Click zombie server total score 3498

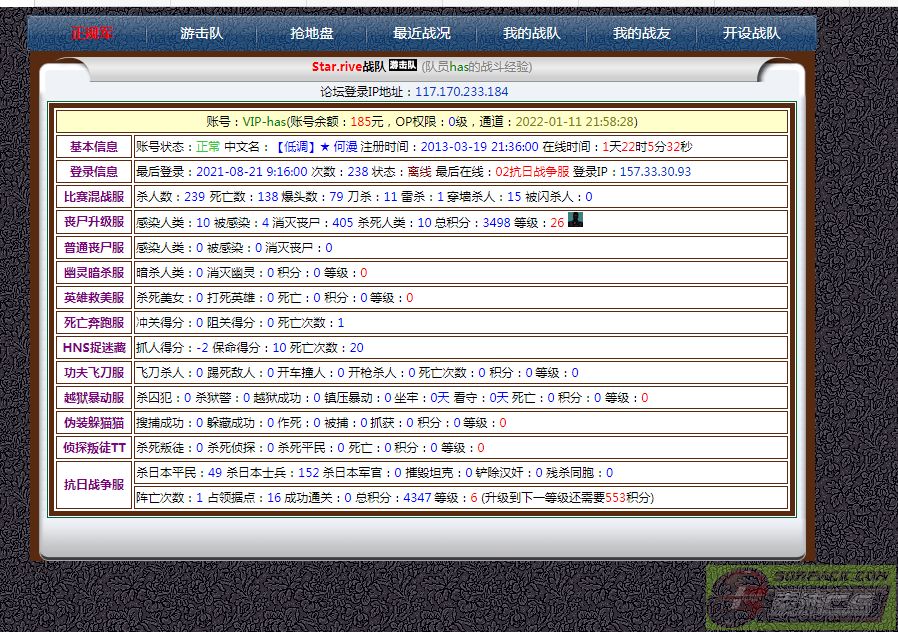point(496,222)
